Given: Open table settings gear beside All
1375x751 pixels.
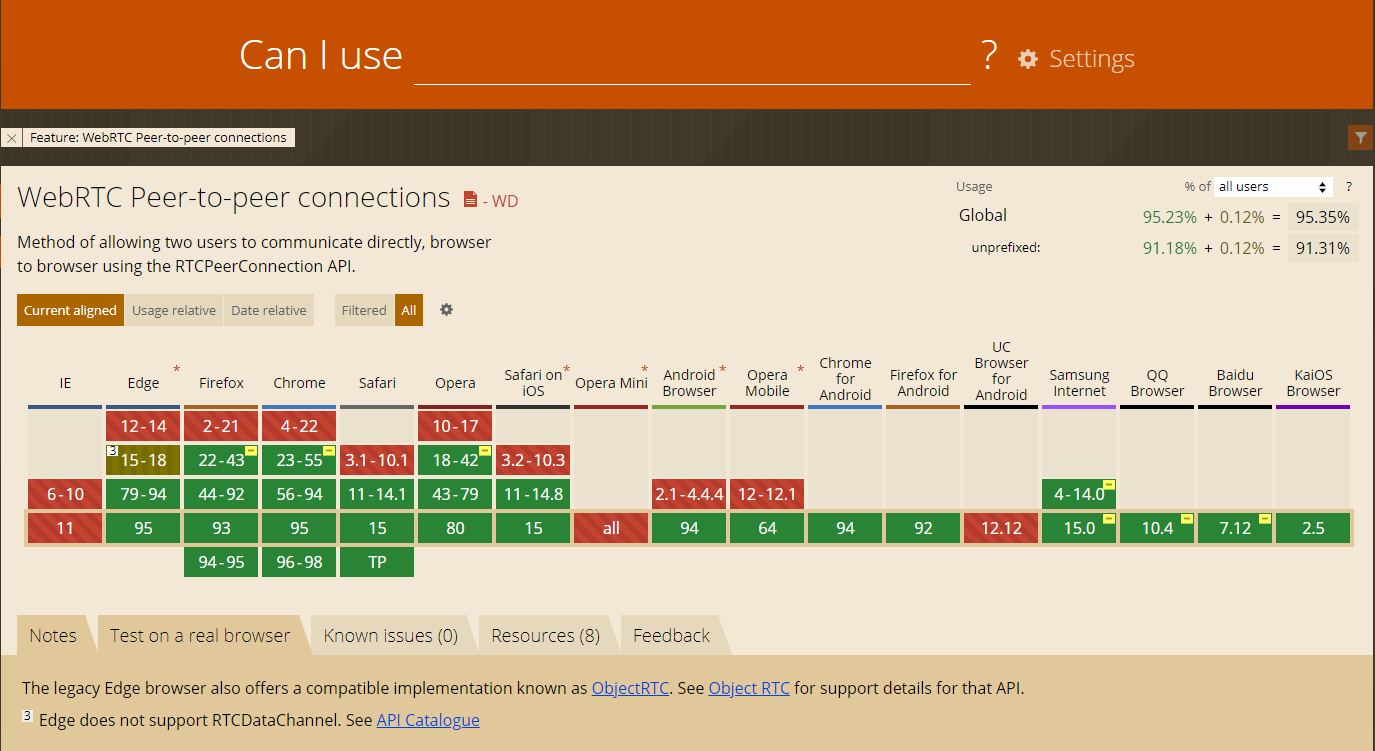Looking at the screenshot, I should point(447,310).
